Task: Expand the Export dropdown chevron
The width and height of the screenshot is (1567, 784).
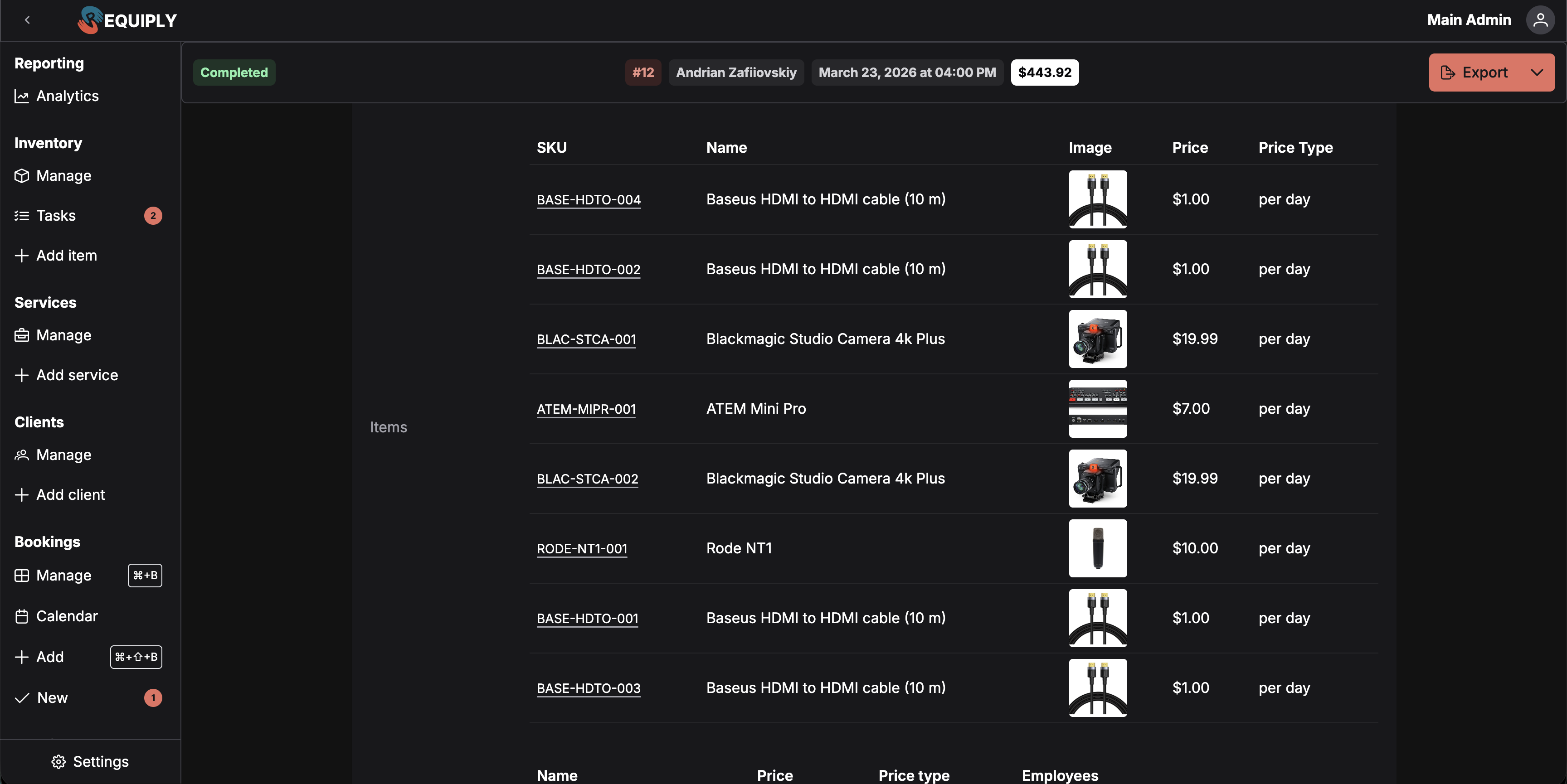Action: (x=1537, y=73)
